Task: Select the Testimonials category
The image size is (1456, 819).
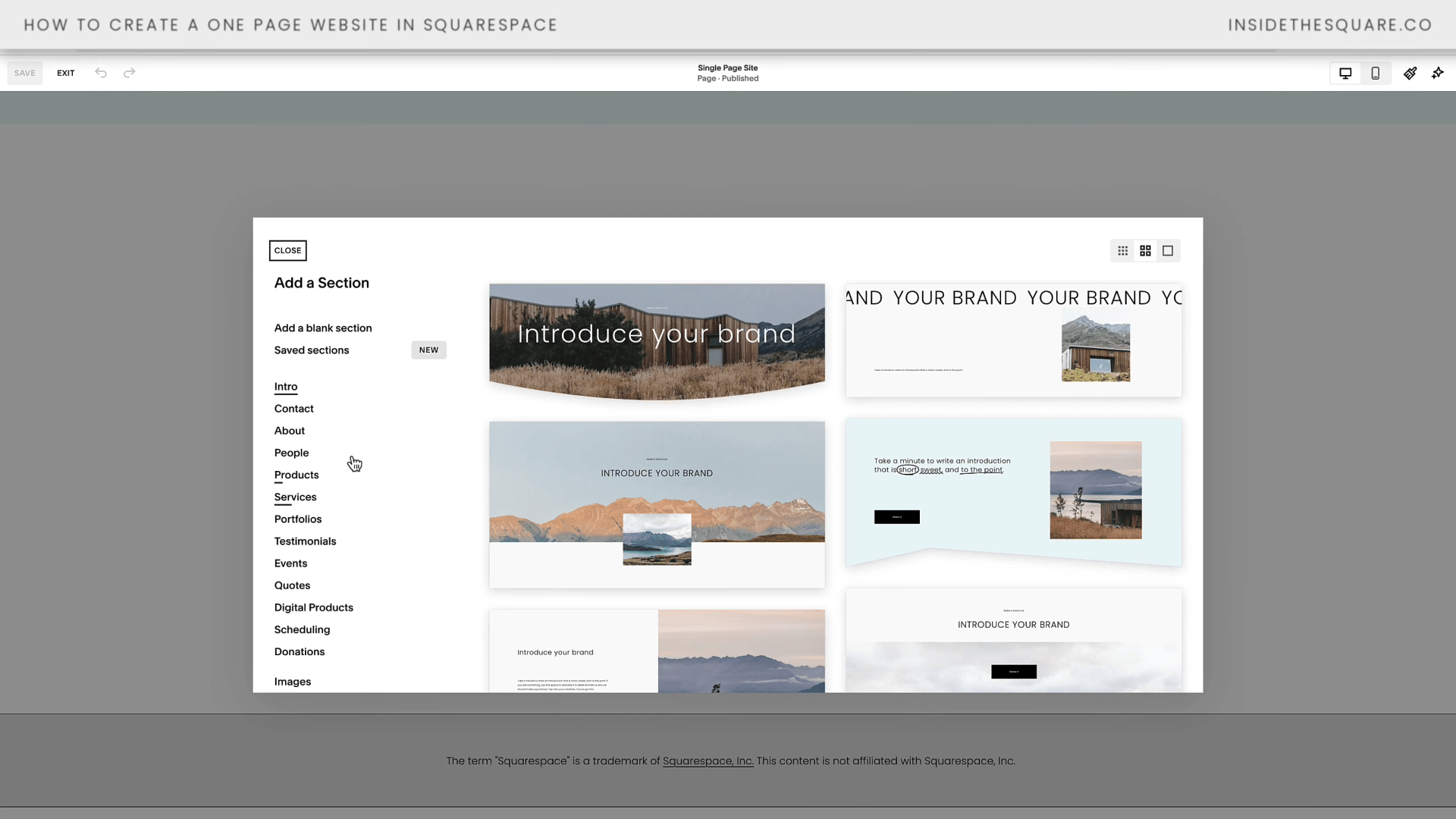Action: [306, 541]
